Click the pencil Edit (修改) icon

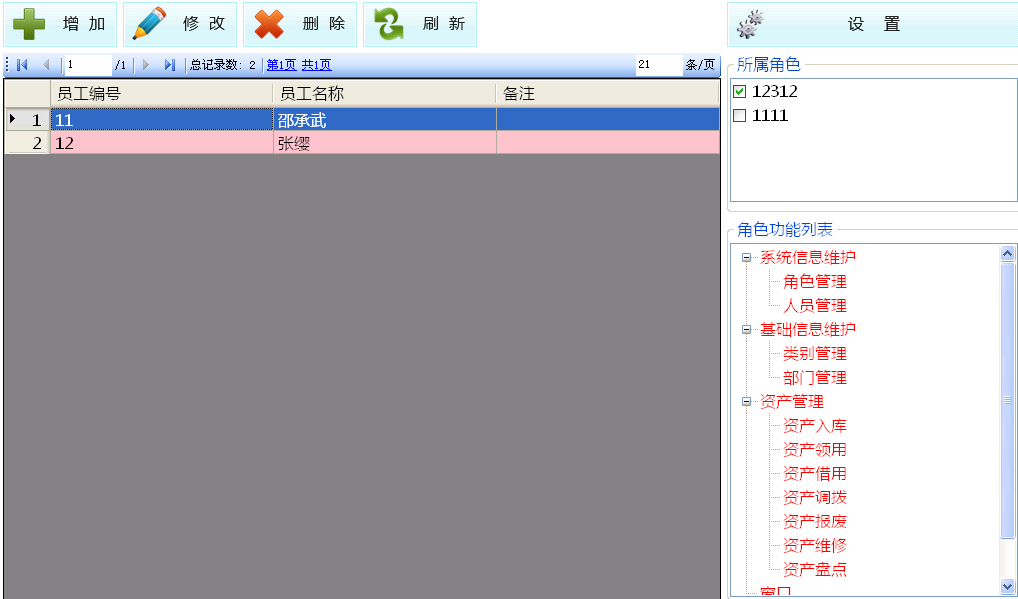(150, 24)
